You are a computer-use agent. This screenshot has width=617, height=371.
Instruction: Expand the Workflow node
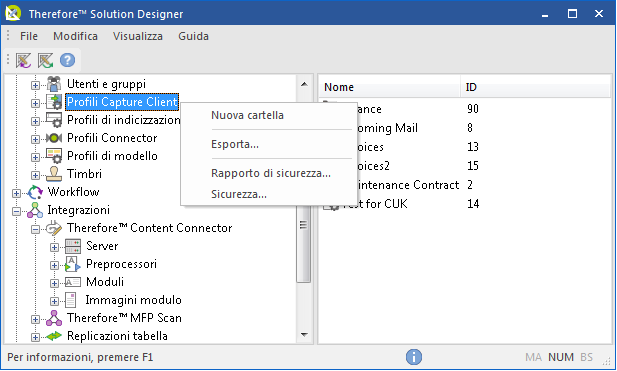point(17,193)
